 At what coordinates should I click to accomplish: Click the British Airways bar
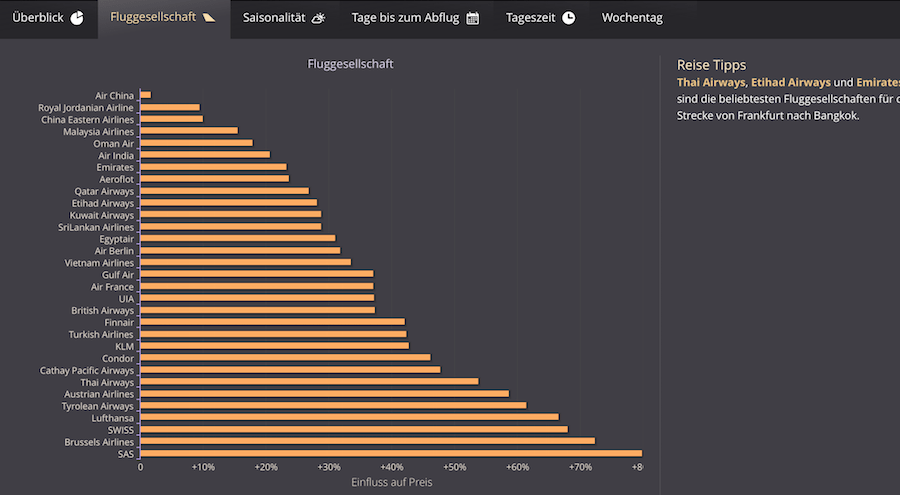pyautogui.click(x=258, y=310)
